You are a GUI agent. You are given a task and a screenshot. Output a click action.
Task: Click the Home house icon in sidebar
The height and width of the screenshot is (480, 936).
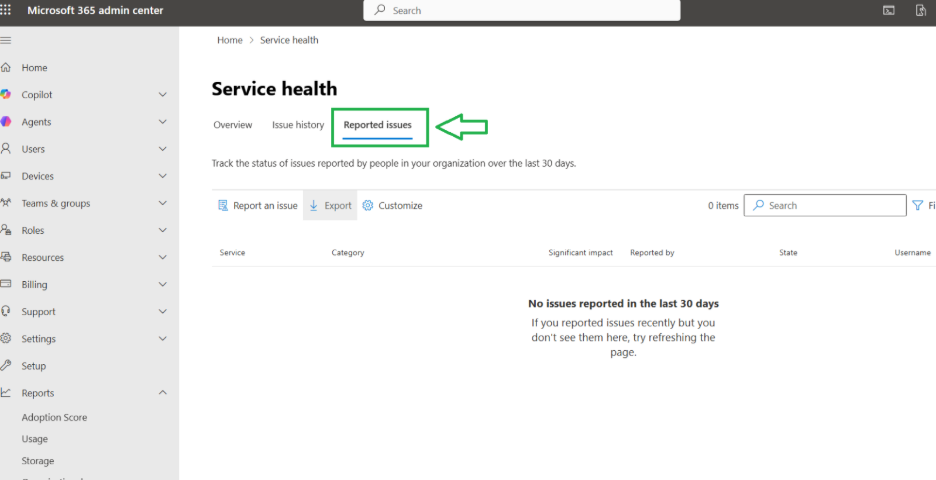click(5, 67)
